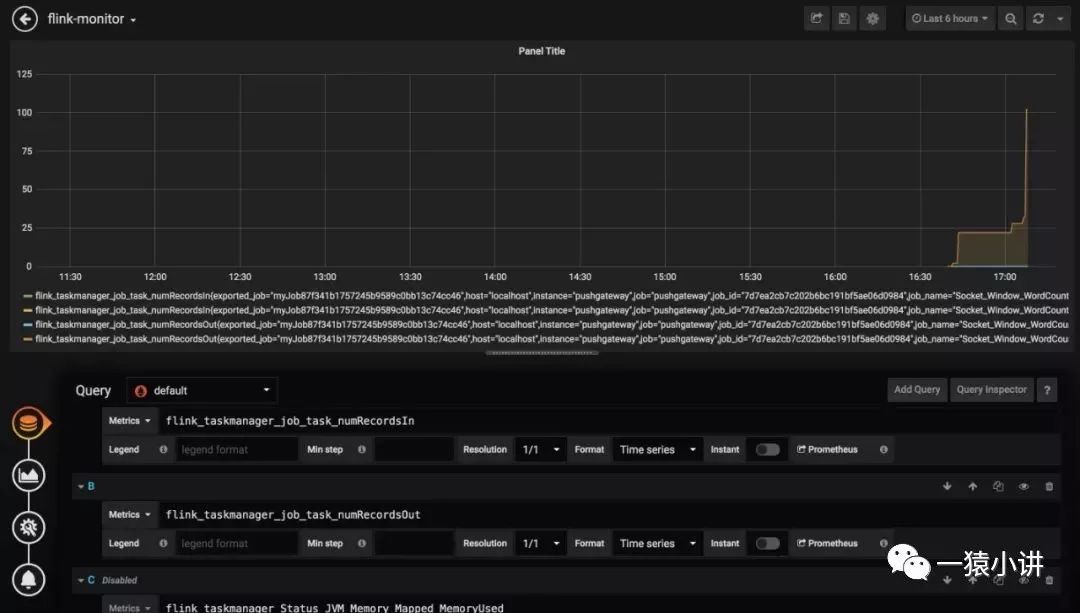Open dashboard settings gear in top bar
The height and width of the screenshot is (613, 1080).
873,19
